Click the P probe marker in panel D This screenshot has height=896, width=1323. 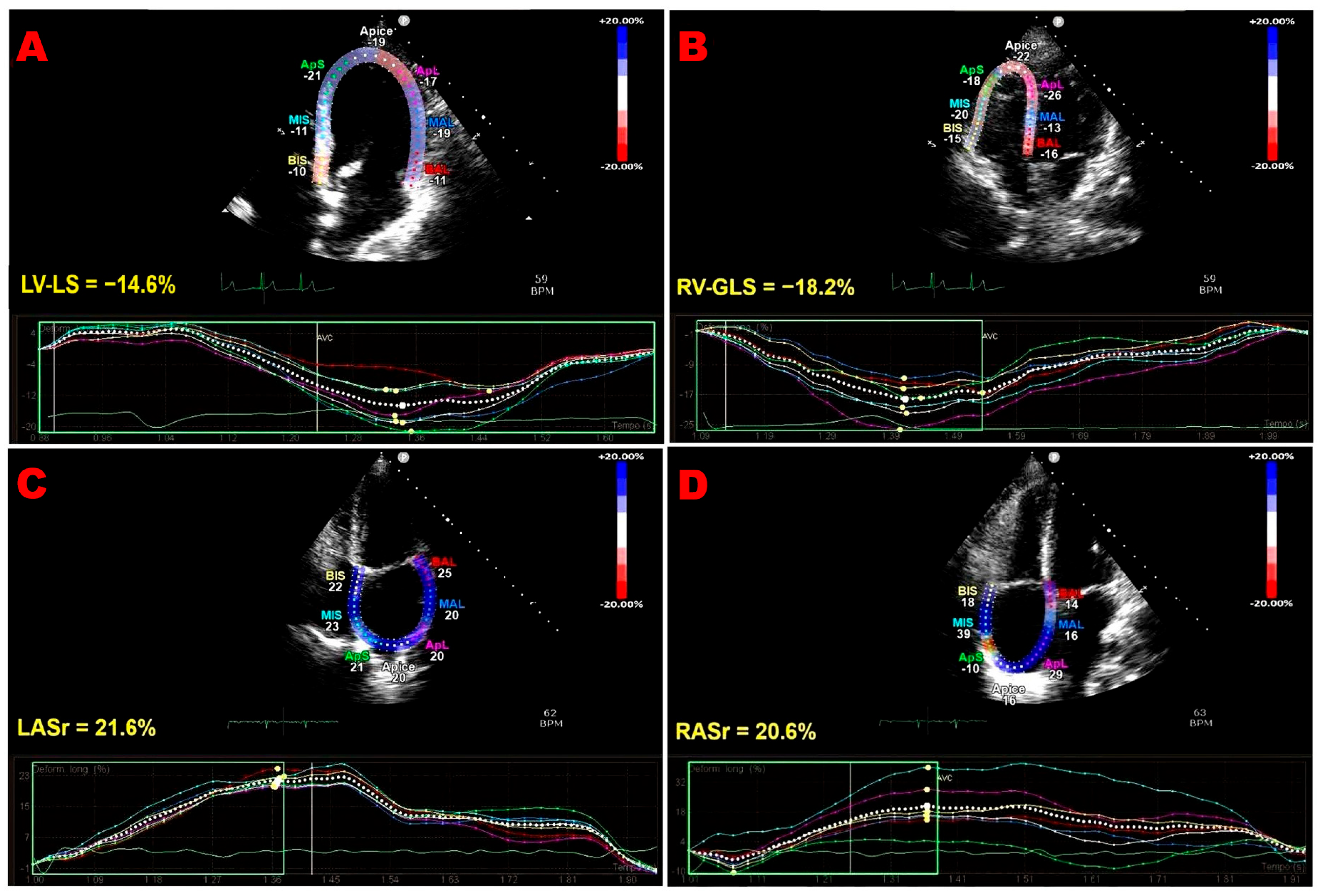click(x=1054, y=457)
